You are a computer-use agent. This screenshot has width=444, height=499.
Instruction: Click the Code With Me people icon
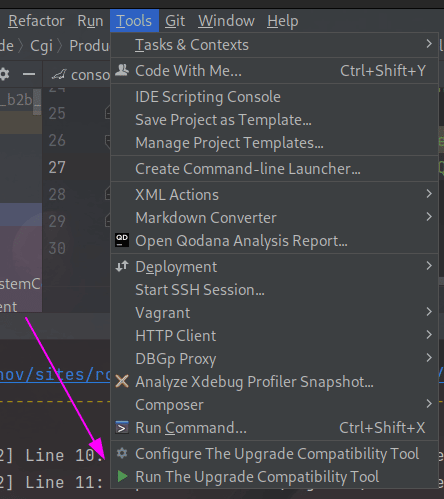point(122,70)
